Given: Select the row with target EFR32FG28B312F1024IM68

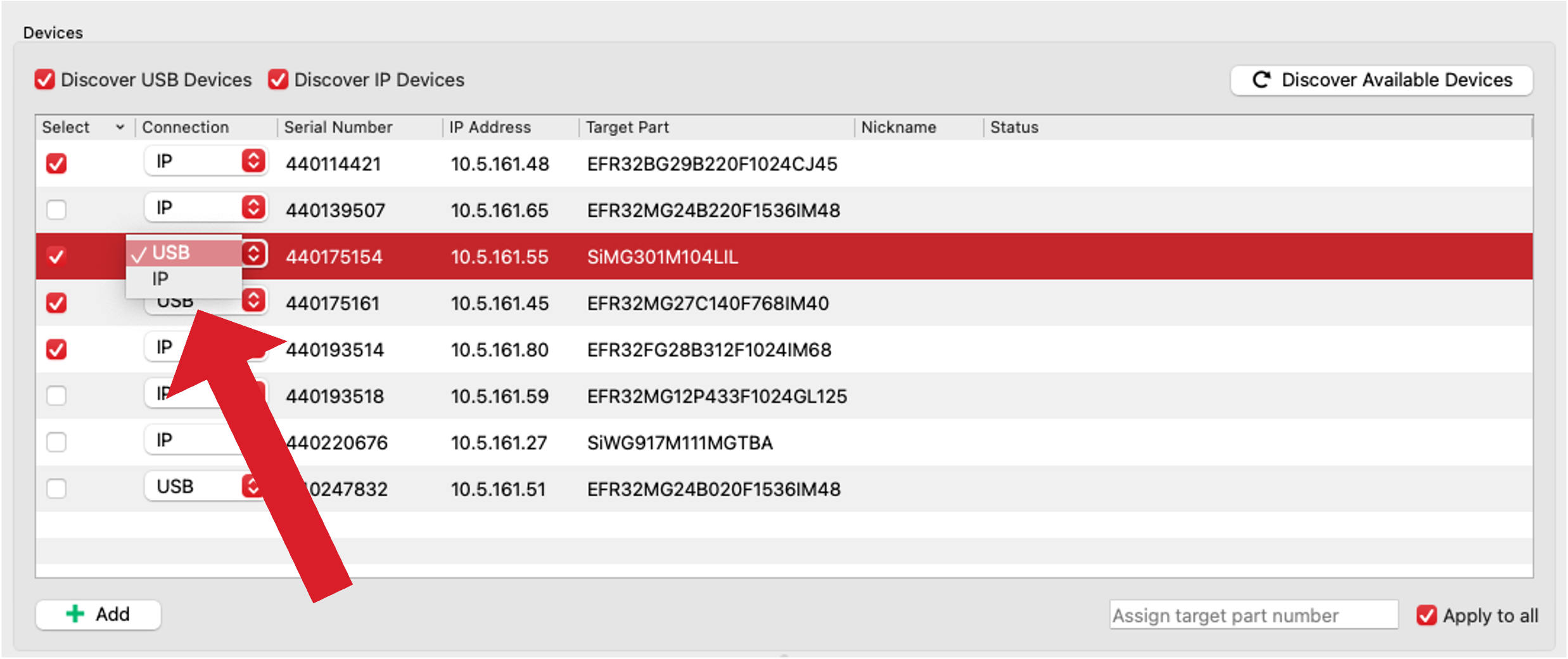Looking at the screenshot, I should [x=708, y=350].
